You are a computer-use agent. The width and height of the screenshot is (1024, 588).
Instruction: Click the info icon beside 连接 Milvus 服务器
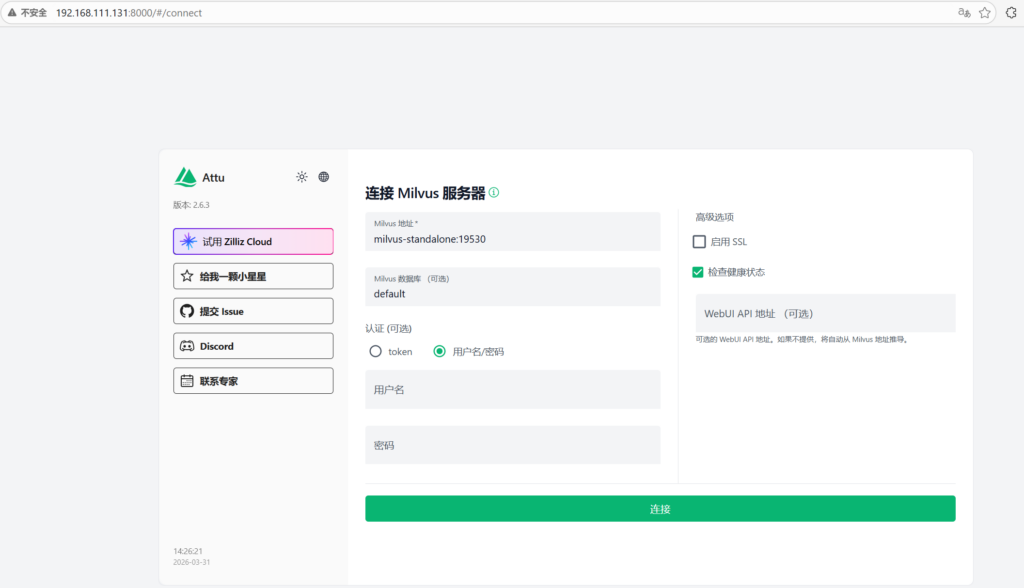tap(494, 193)
